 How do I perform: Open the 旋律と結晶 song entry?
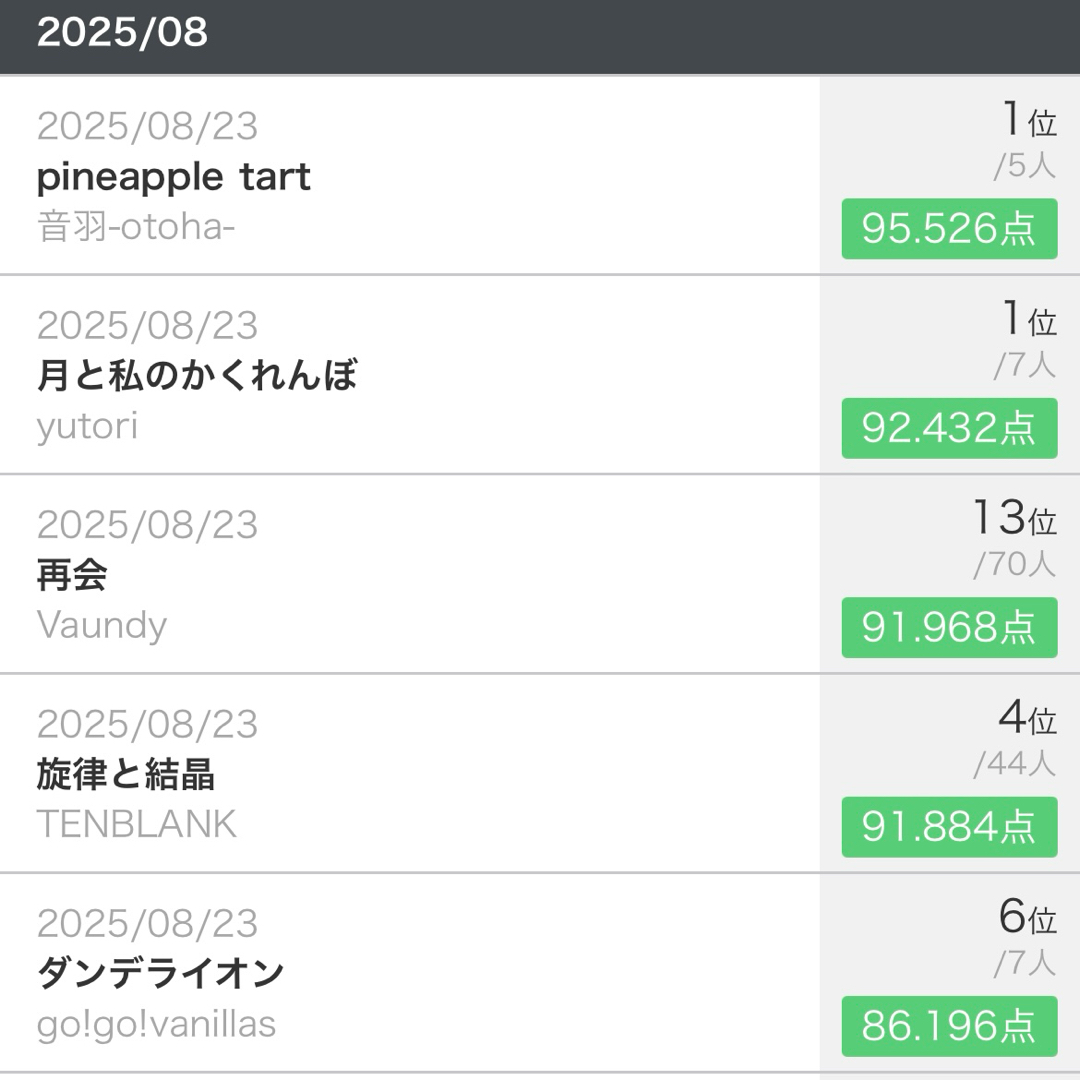(x=125, y=774)
